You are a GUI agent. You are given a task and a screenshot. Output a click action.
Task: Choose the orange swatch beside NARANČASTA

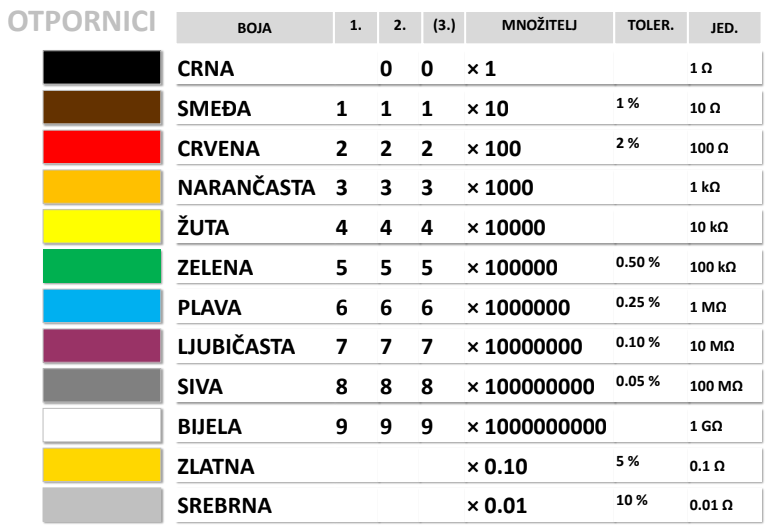[x=101, y=187]
